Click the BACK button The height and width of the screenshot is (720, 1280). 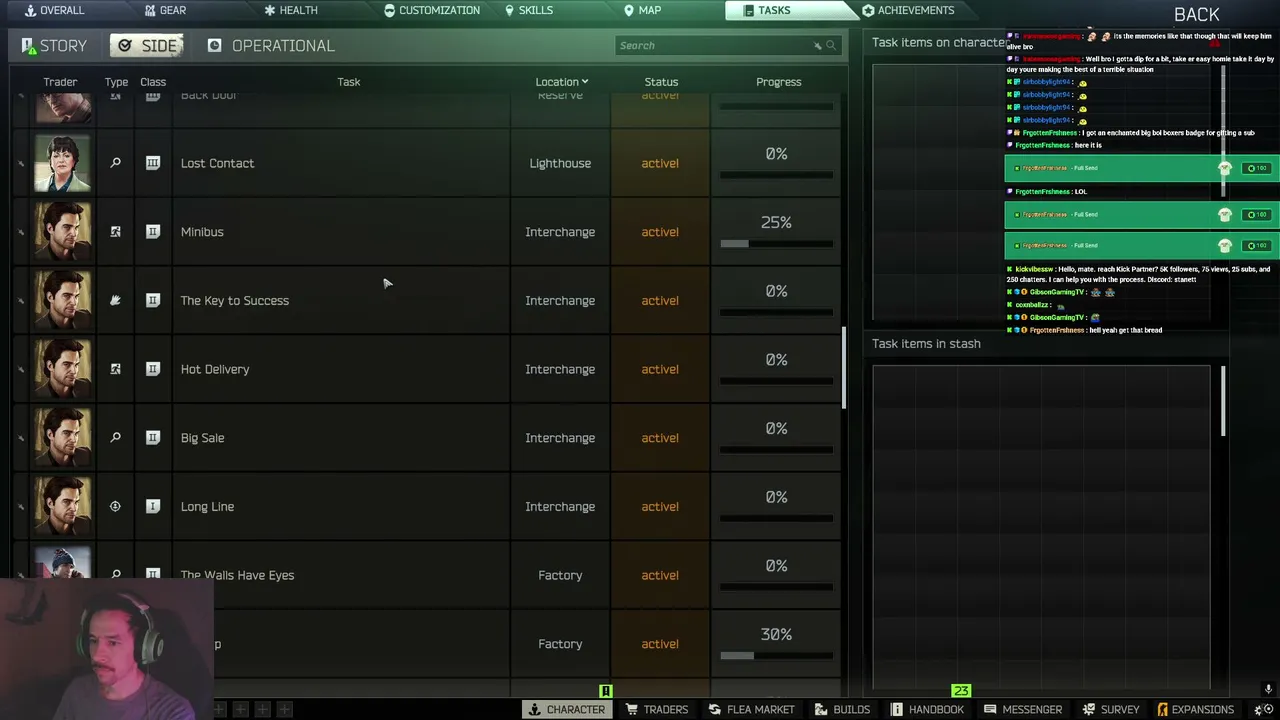click(1197, 14)
